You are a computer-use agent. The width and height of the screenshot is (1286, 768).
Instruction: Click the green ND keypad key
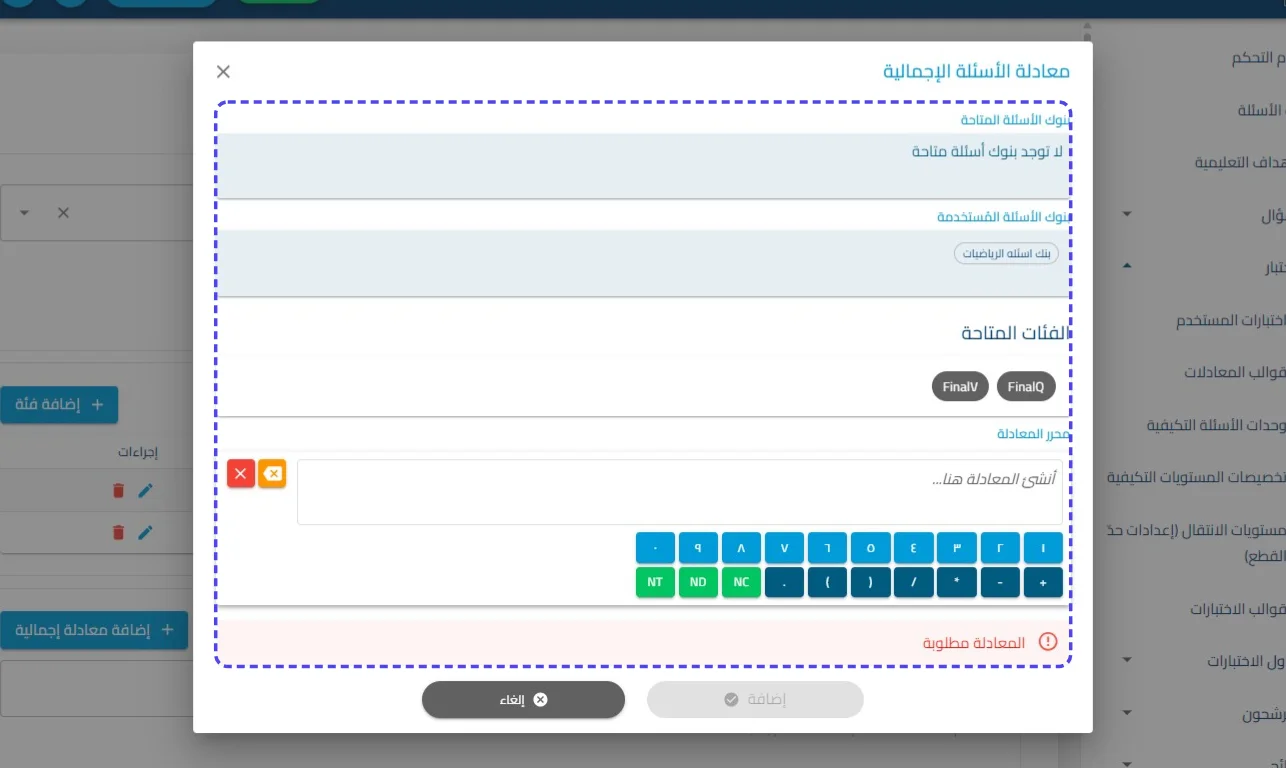point(698,582)
